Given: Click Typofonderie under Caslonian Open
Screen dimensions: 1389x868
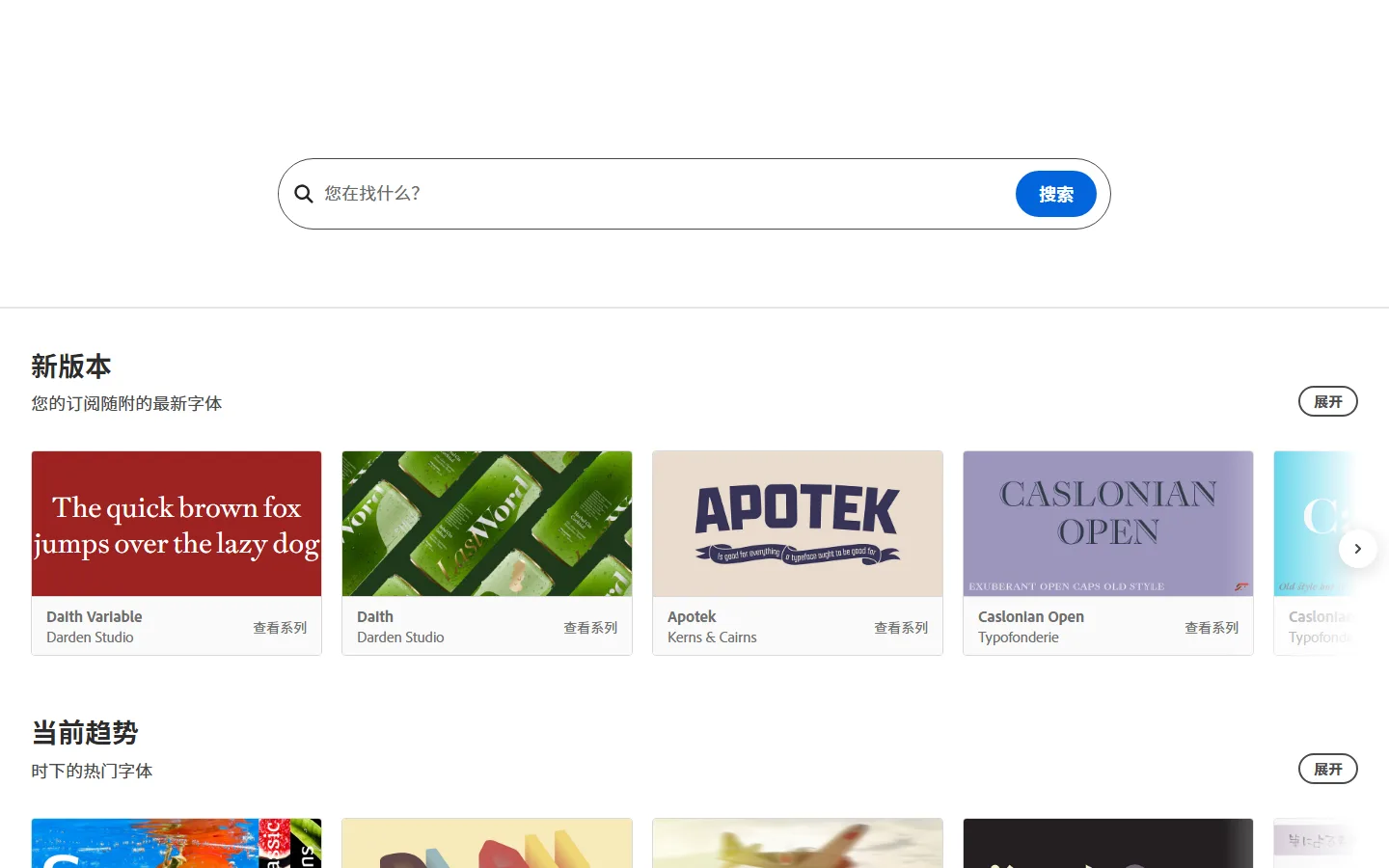Looking at the screenshot, I should point(1019,637).
